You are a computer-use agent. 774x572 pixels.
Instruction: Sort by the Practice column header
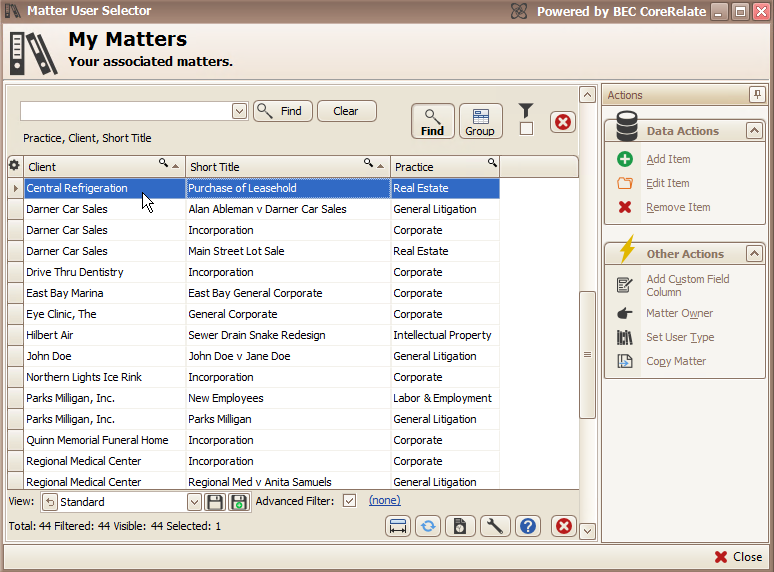coord(445,167)
